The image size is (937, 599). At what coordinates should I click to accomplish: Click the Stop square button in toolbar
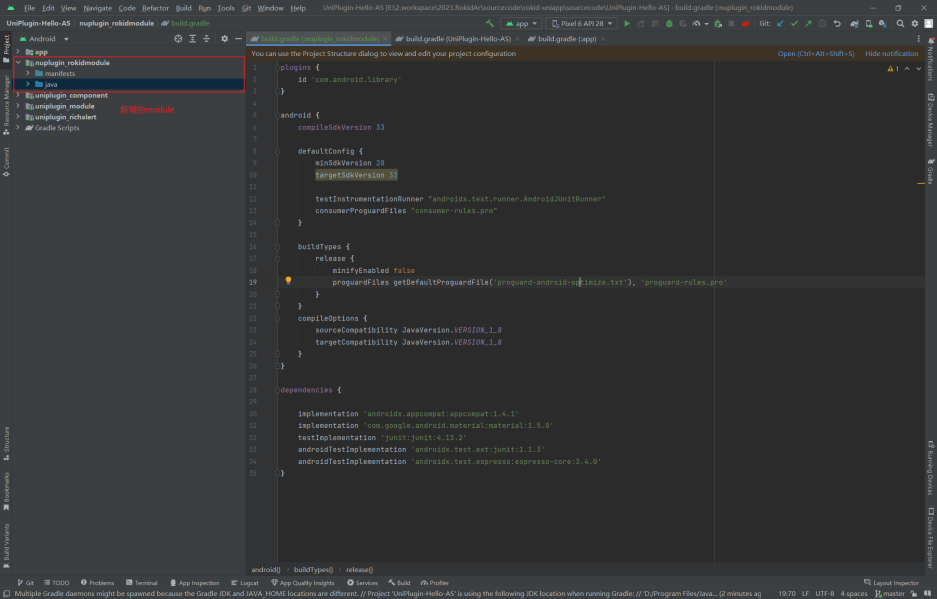tap(731, 23)
